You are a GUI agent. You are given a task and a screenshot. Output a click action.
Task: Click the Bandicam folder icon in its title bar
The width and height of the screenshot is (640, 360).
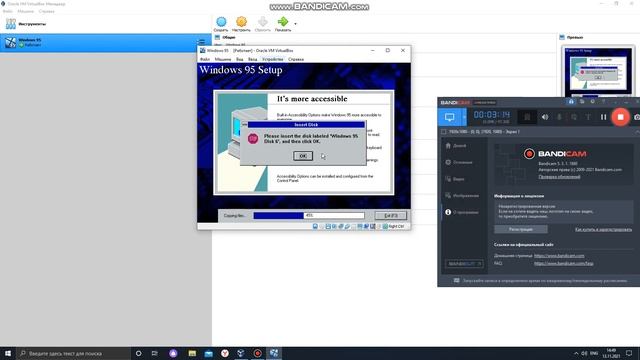click(x=582, y=102)
